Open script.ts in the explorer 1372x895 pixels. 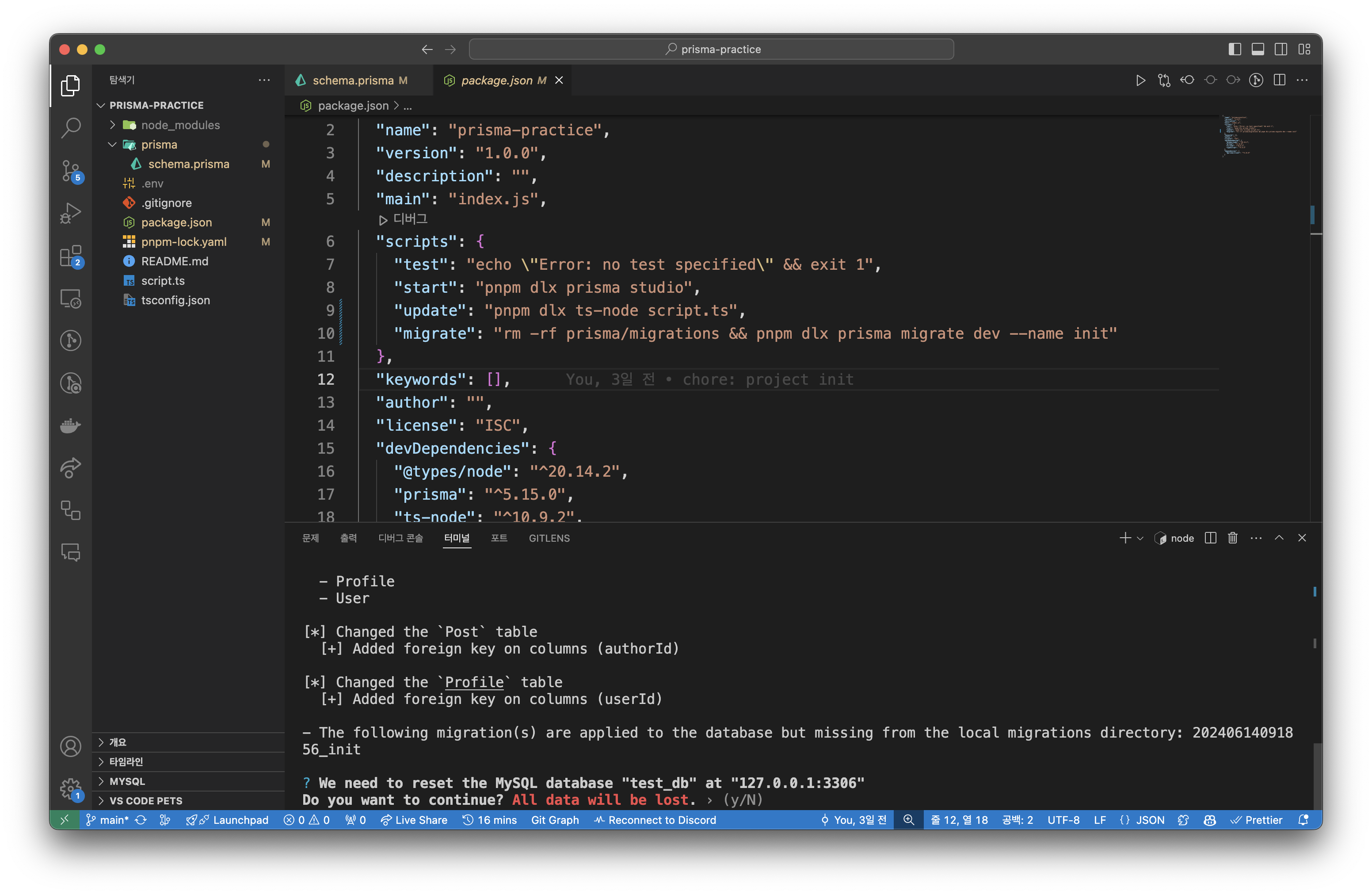pyautogui.click(x=163, y=281)
